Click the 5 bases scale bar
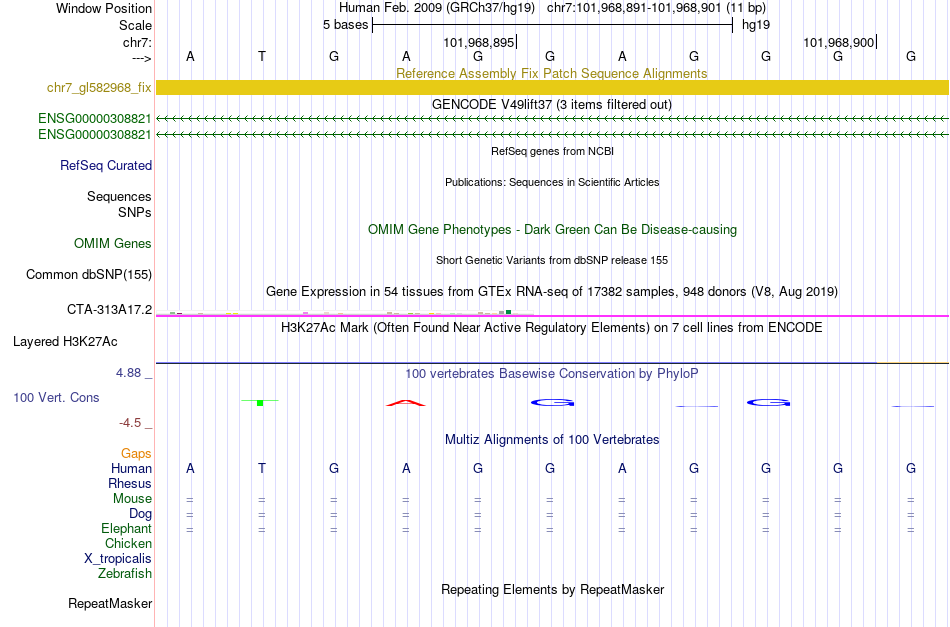The height and width of the screenshot is (627, 950). [553, 25]
